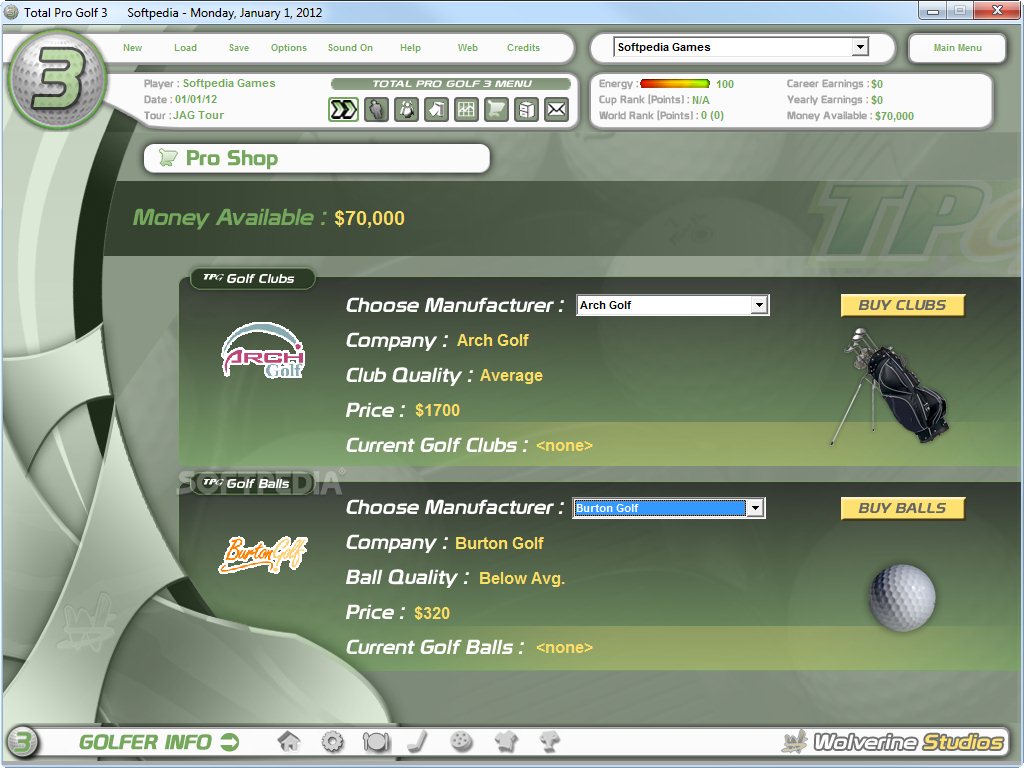
Task: Click the Current Golf Balls <none> value
Action: (564, 647)
